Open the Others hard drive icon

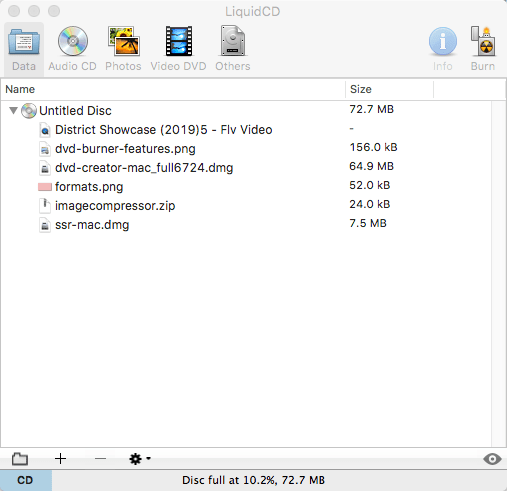coord(233,41)
